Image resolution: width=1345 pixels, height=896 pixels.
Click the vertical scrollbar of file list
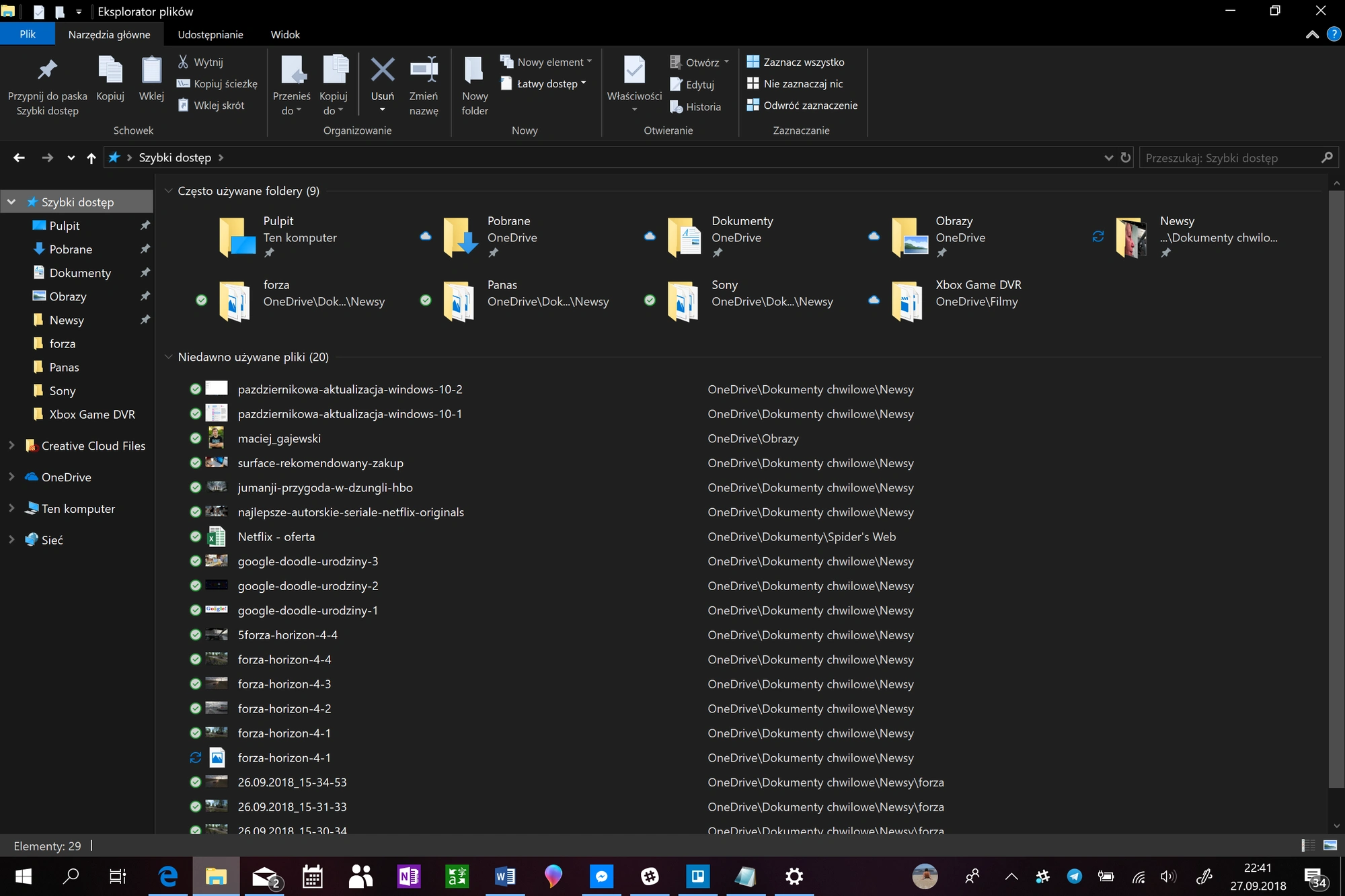(x=1336, y=488)
